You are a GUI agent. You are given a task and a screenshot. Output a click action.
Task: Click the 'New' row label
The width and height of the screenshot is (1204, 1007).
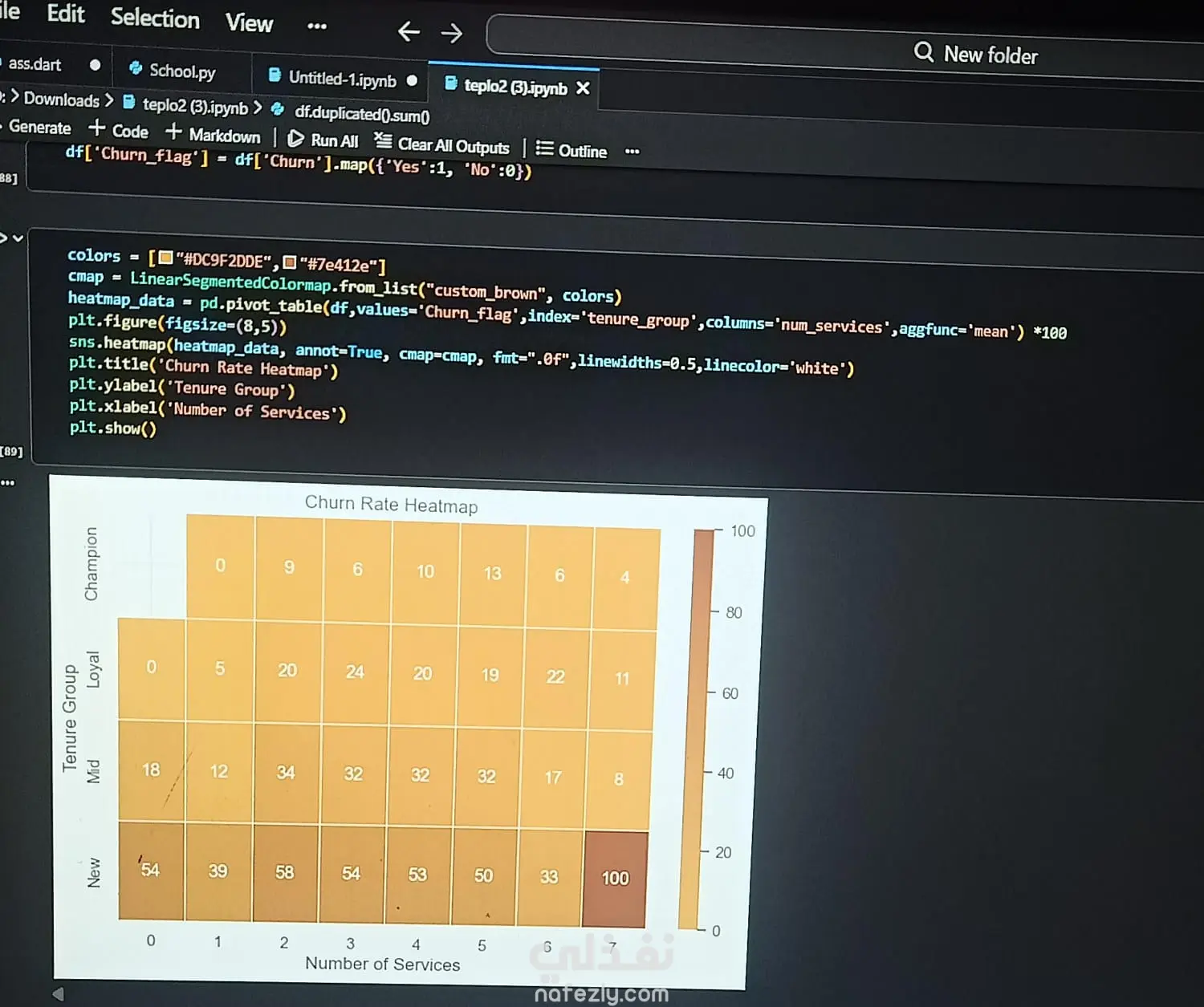point(94,872)
